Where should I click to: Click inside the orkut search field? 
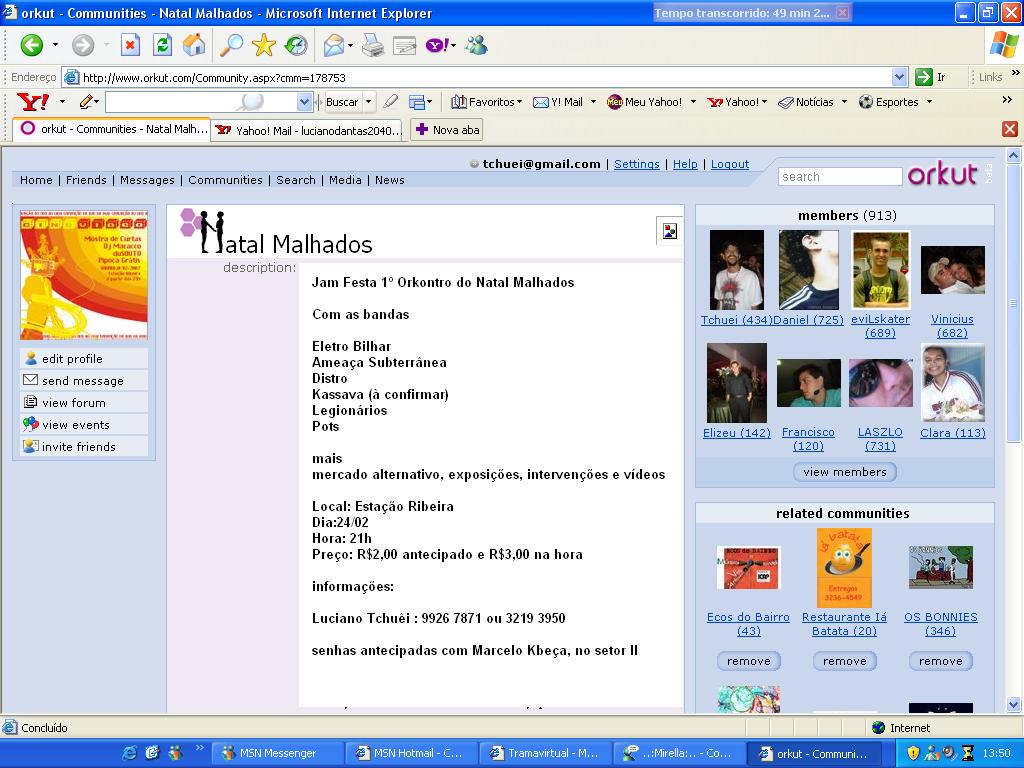point(840,177)
